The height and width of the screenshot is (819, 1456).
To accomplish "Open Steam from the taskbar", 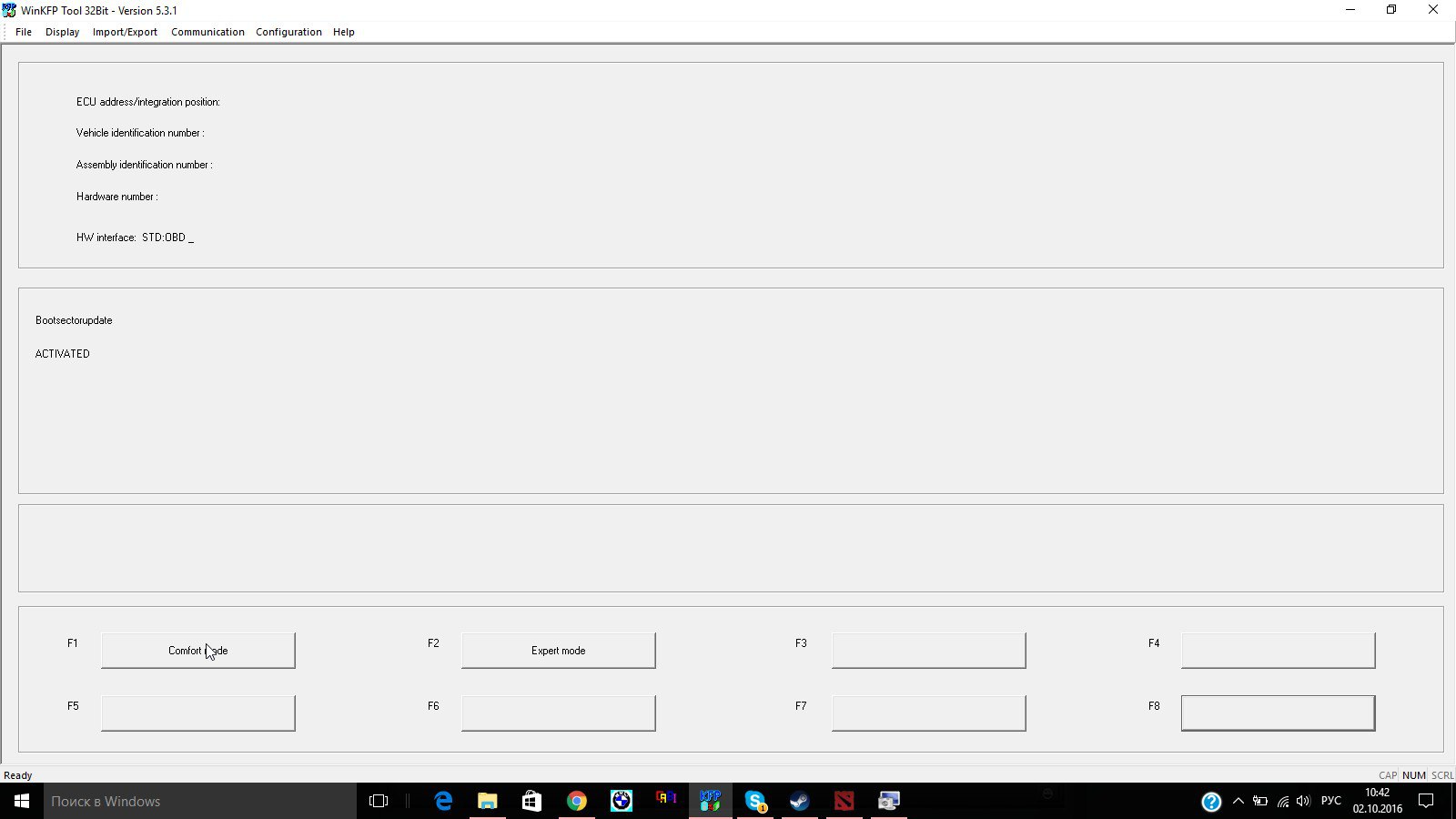I will pyautogui.click(x=800, y=801).
